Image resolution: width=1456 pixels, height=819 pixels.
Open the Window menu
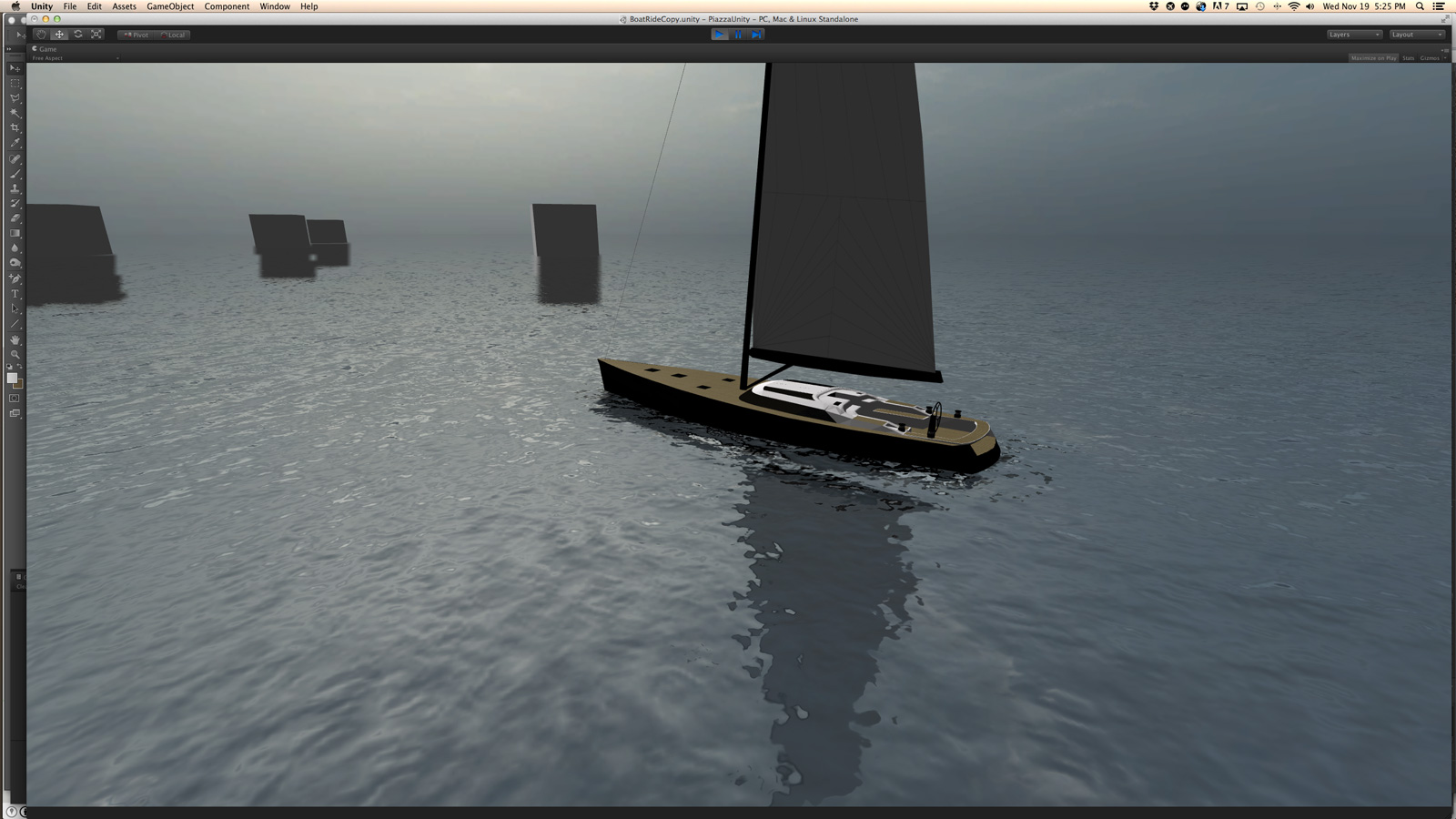(x=275, y=6)
